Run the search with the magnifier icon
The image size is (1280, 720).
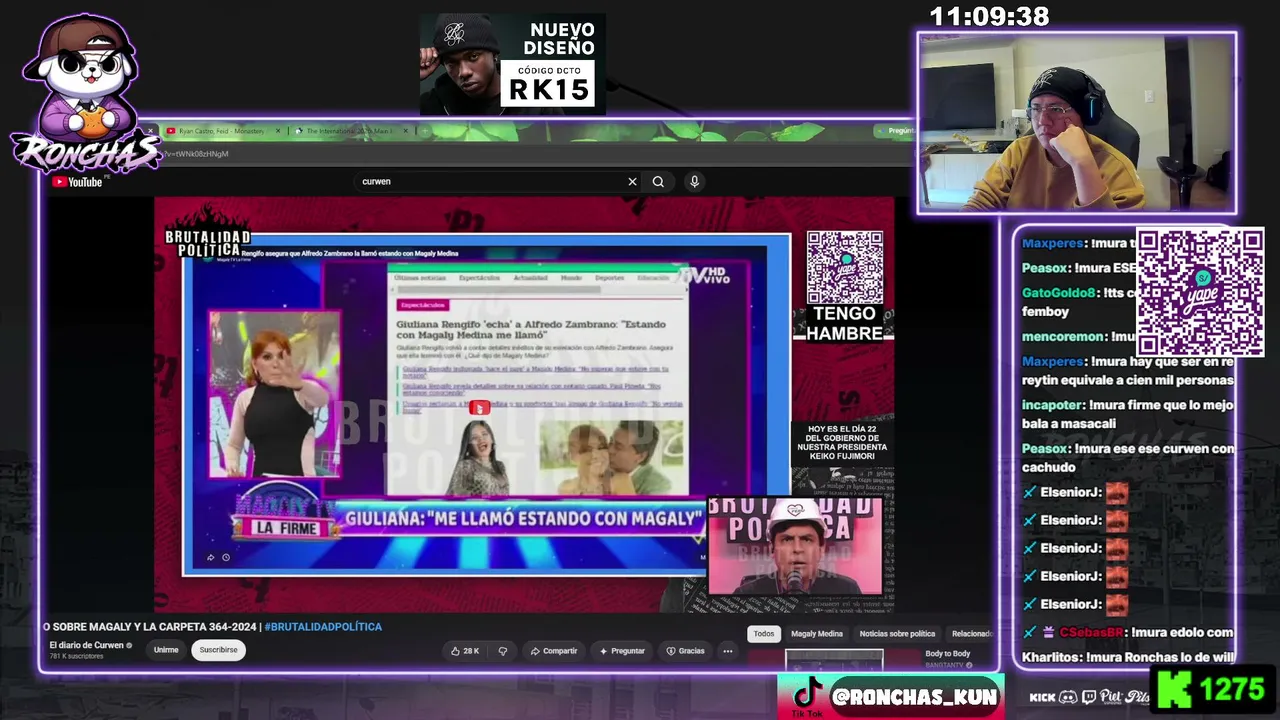coord(658,182)
